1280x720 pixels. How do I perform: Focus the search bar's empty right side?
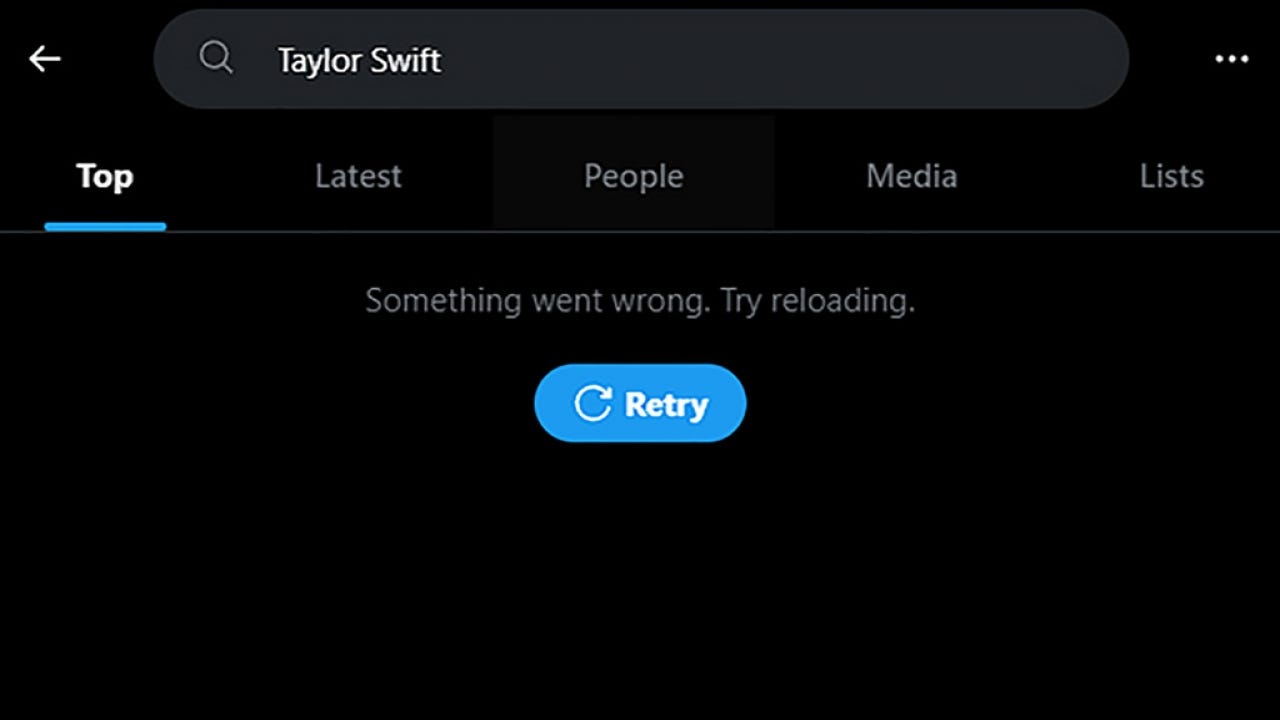pyautogui.click(x=790, y=59)
